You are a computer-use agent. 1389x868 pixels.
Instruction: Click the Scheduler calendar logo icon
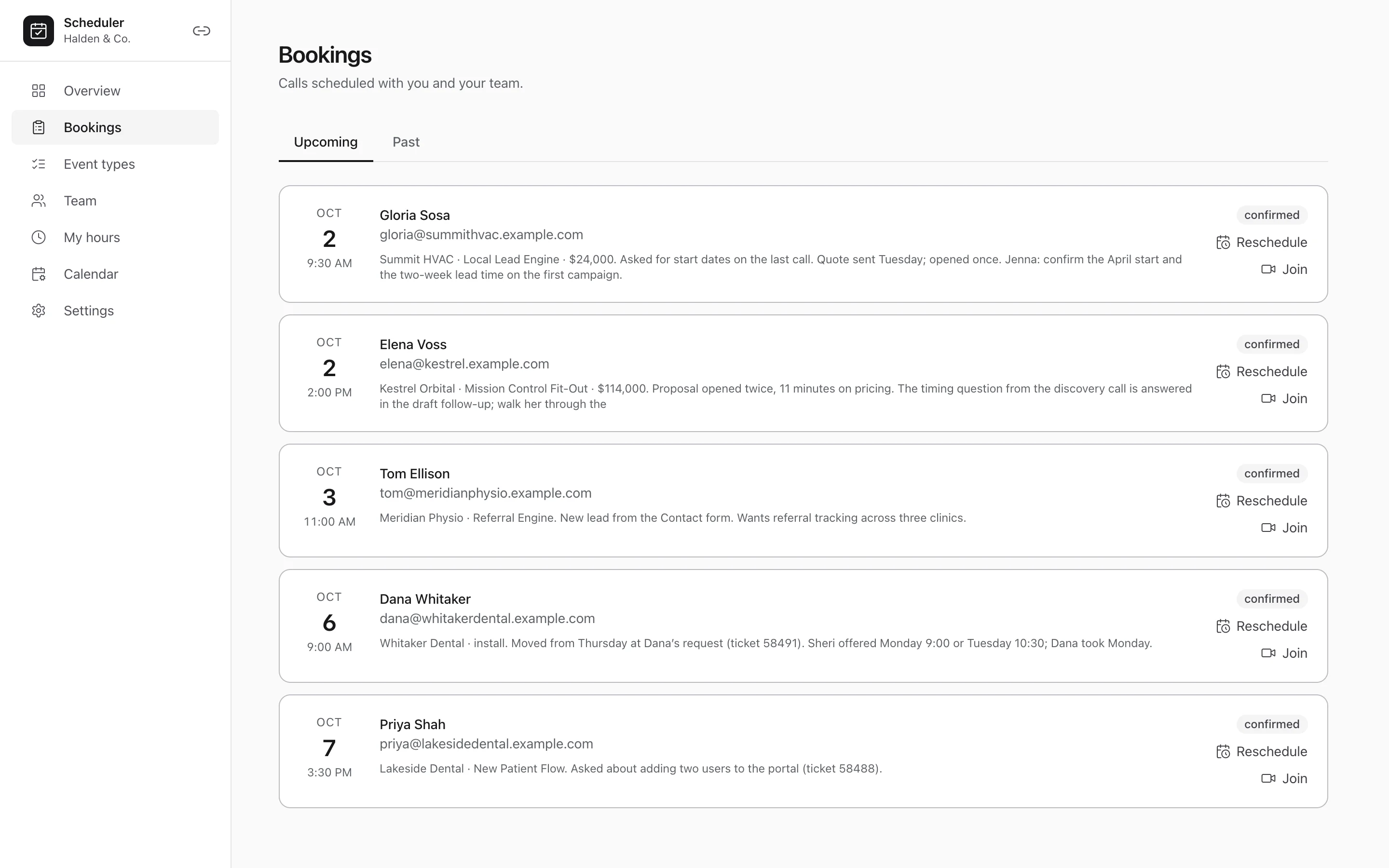tap(39, 30)
